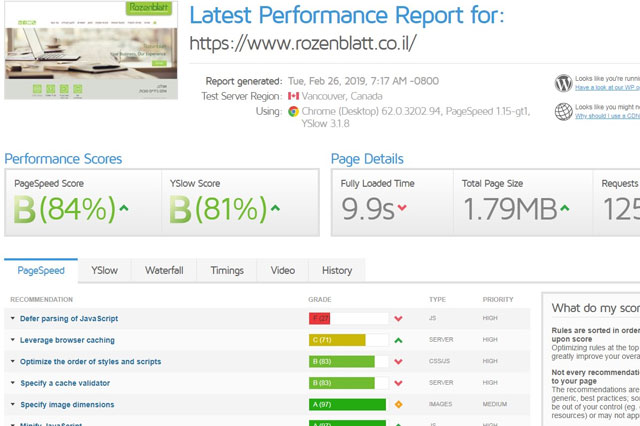Click the WP optimization guide link

tap(607, 87)
